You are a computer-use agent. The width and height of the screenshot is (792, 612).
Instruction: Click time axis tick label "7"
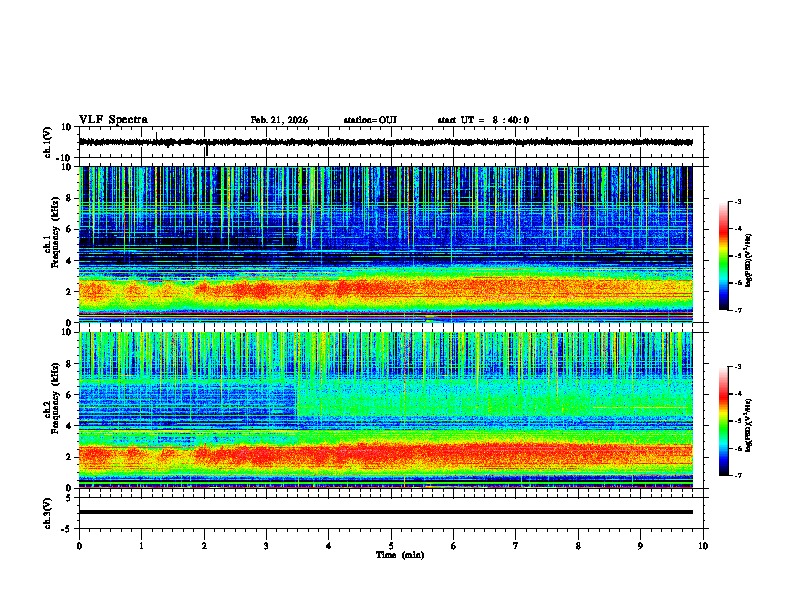click(x=516, y=546)
